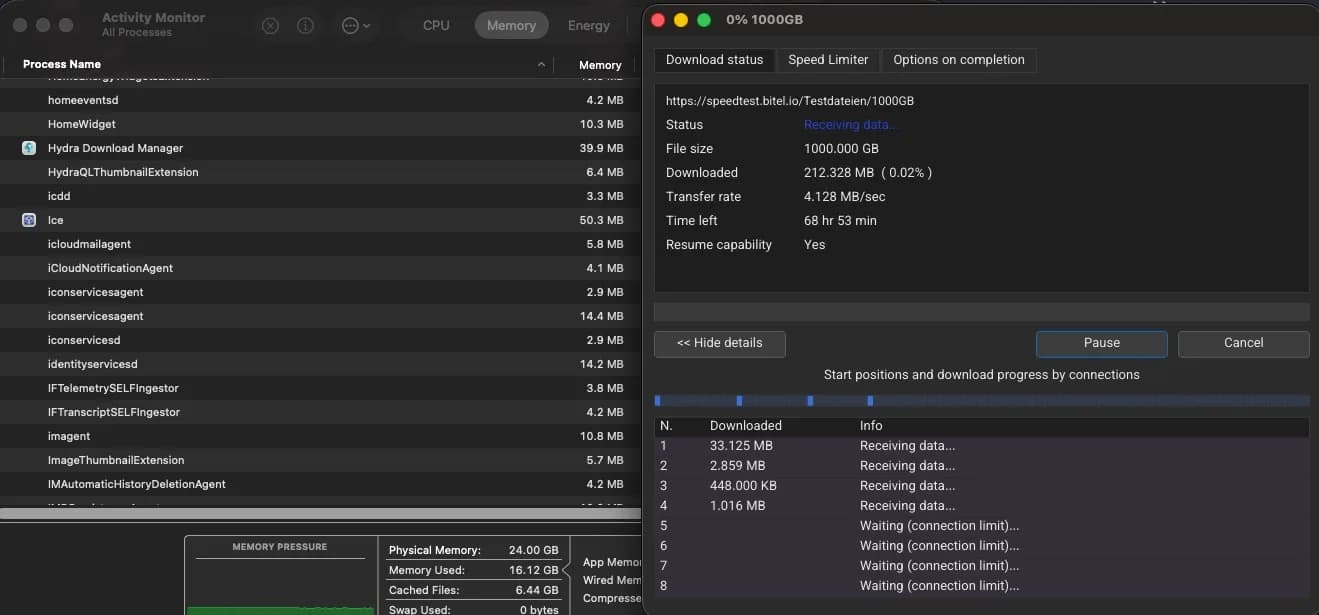Open the Energy tab
This screenshot has height=615, width=1319.
(589, 26)
